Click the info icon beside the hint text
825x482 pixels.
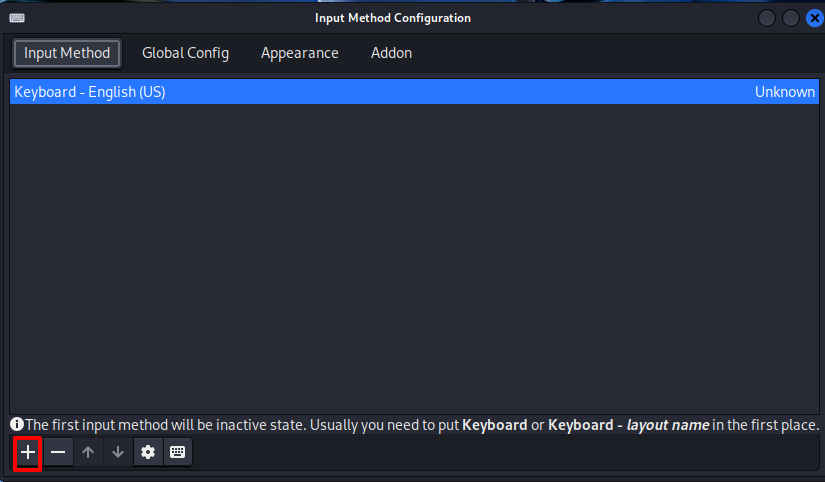tap(17, 424)
